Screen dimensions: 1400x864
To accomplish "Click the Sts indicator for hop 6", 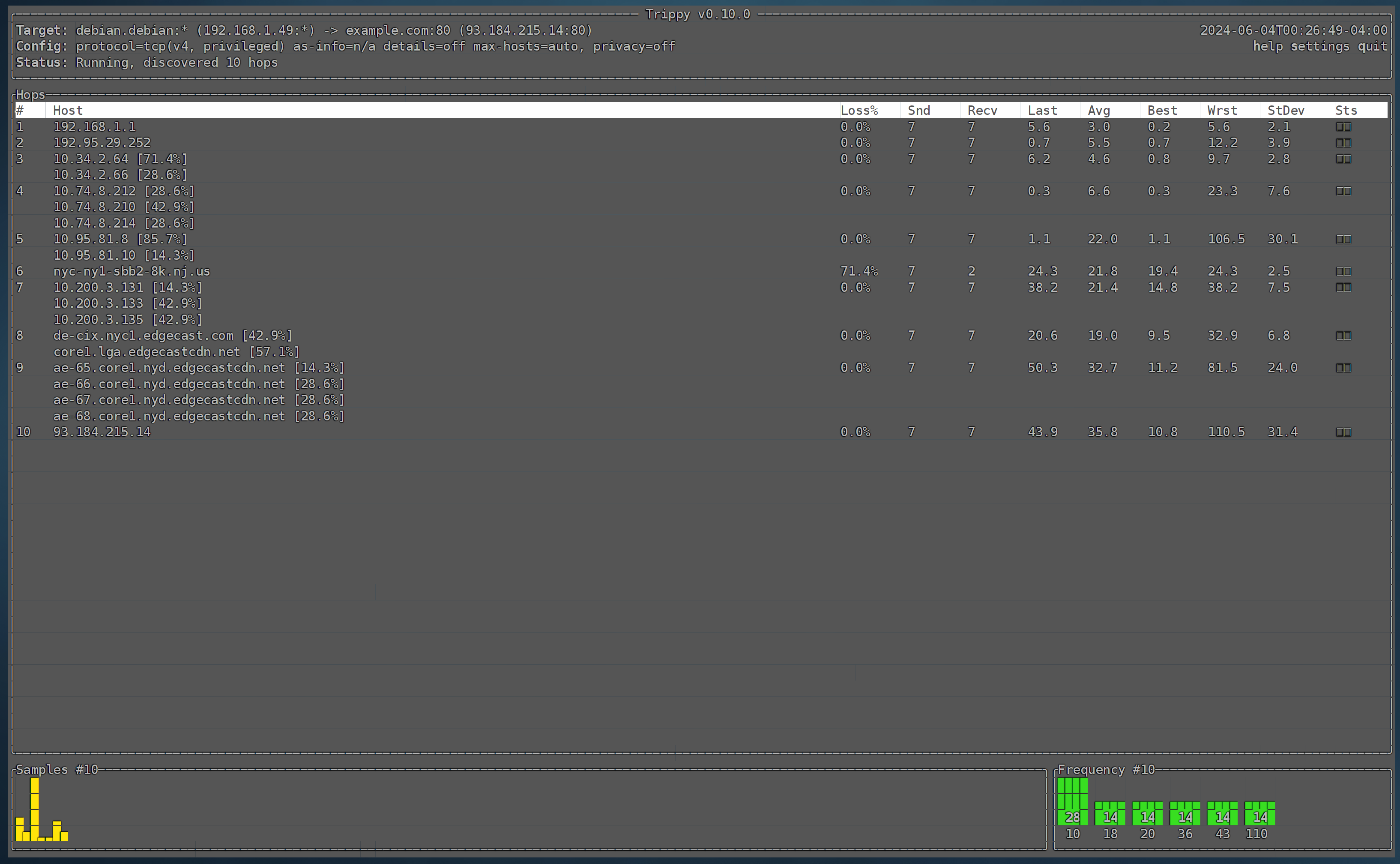I will [1343, 271].
